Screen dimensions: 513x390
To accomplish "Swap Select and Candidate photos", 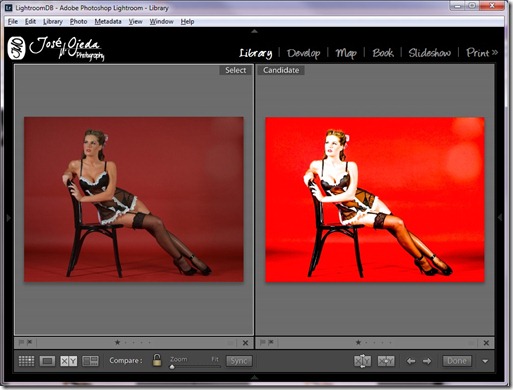I will [x=362, y=361].
